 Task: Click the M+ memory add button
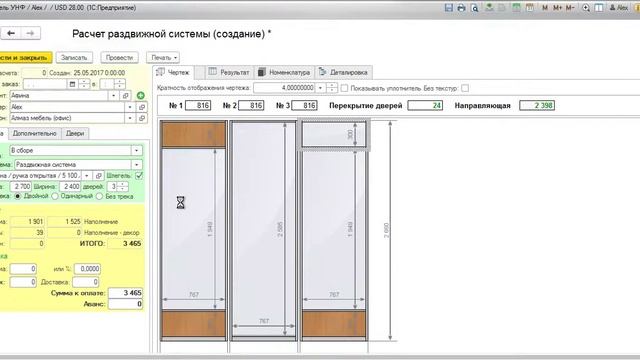click(x=557, y=8)
